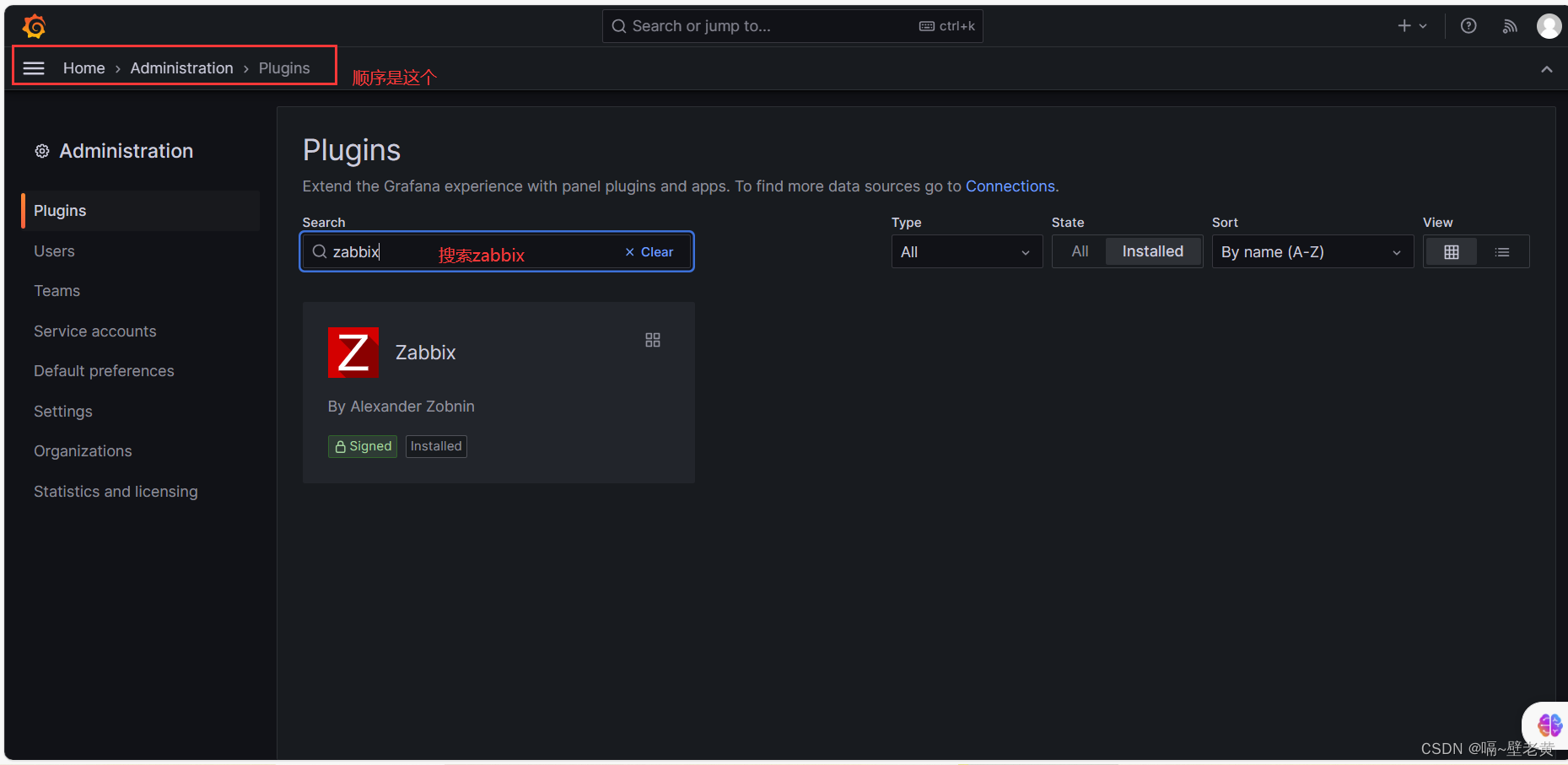Open the user profile avatar

click(x=1549, y=26)
